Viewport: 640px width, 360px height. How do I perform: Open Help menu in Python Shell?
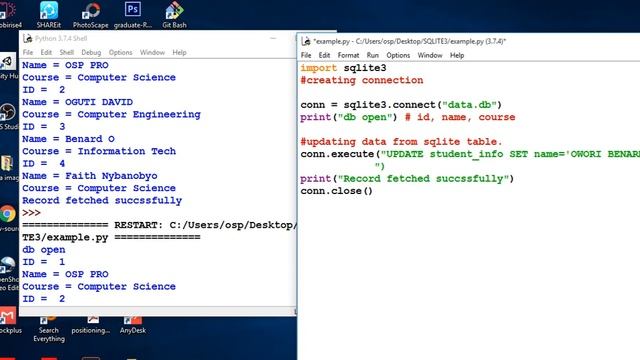(179, 52)
